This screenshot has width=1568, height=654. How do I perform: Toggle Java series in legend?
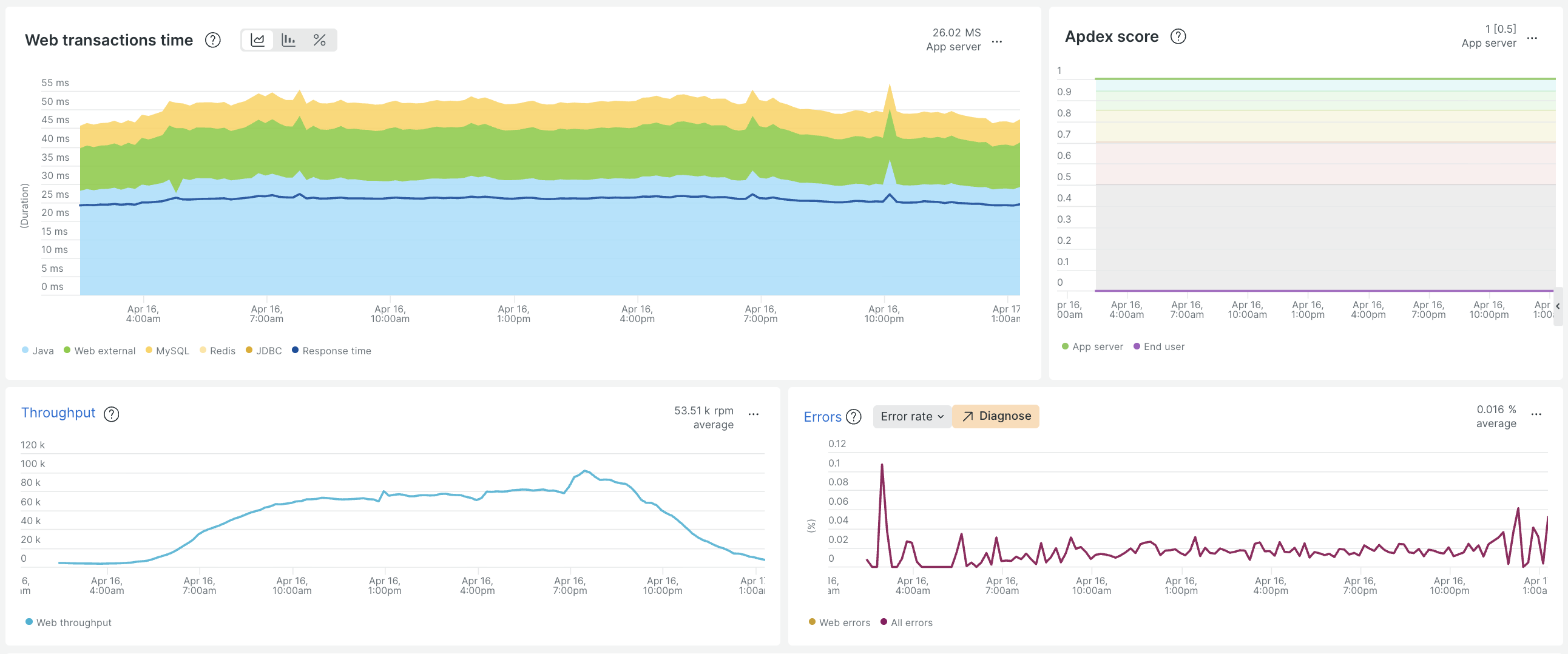click(x=38, y=351)
